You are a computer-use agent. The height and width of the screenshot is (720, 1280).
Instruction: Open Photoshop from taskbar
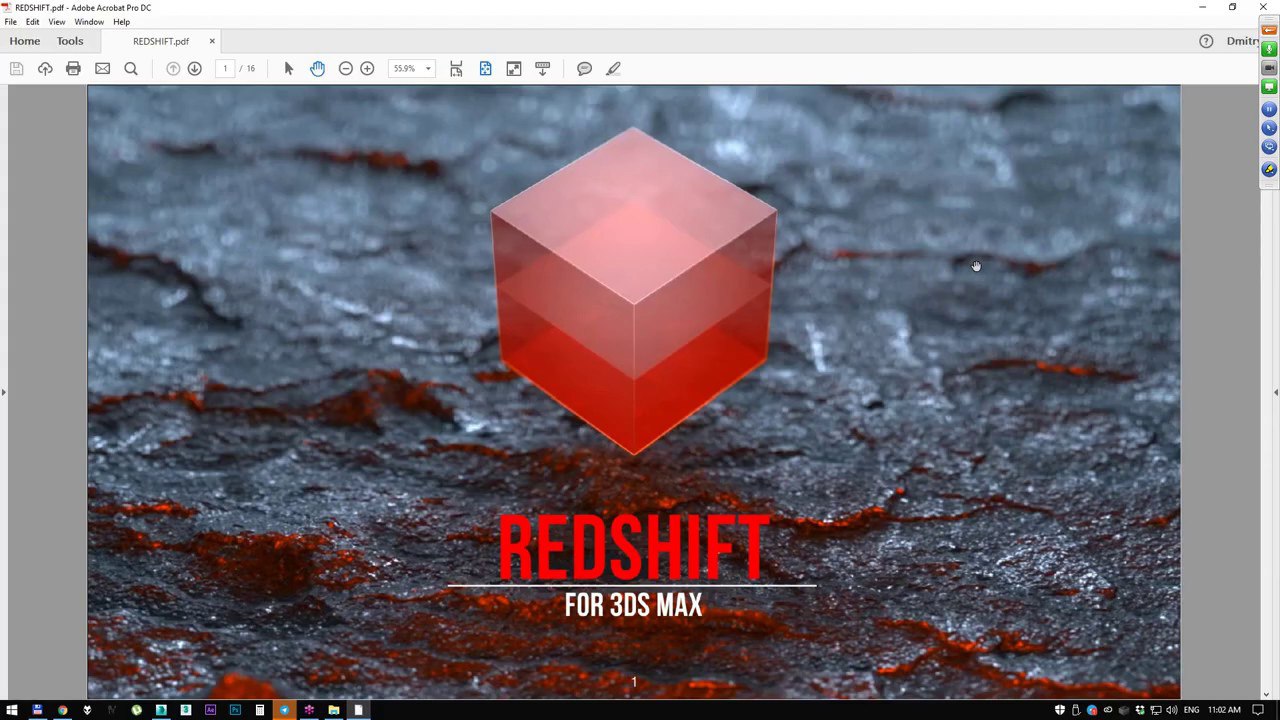tap(235, 710)
